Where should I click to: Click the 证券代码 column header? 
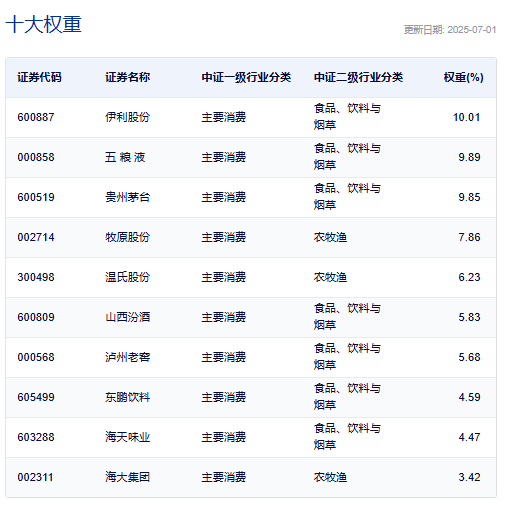pos(39,77)
